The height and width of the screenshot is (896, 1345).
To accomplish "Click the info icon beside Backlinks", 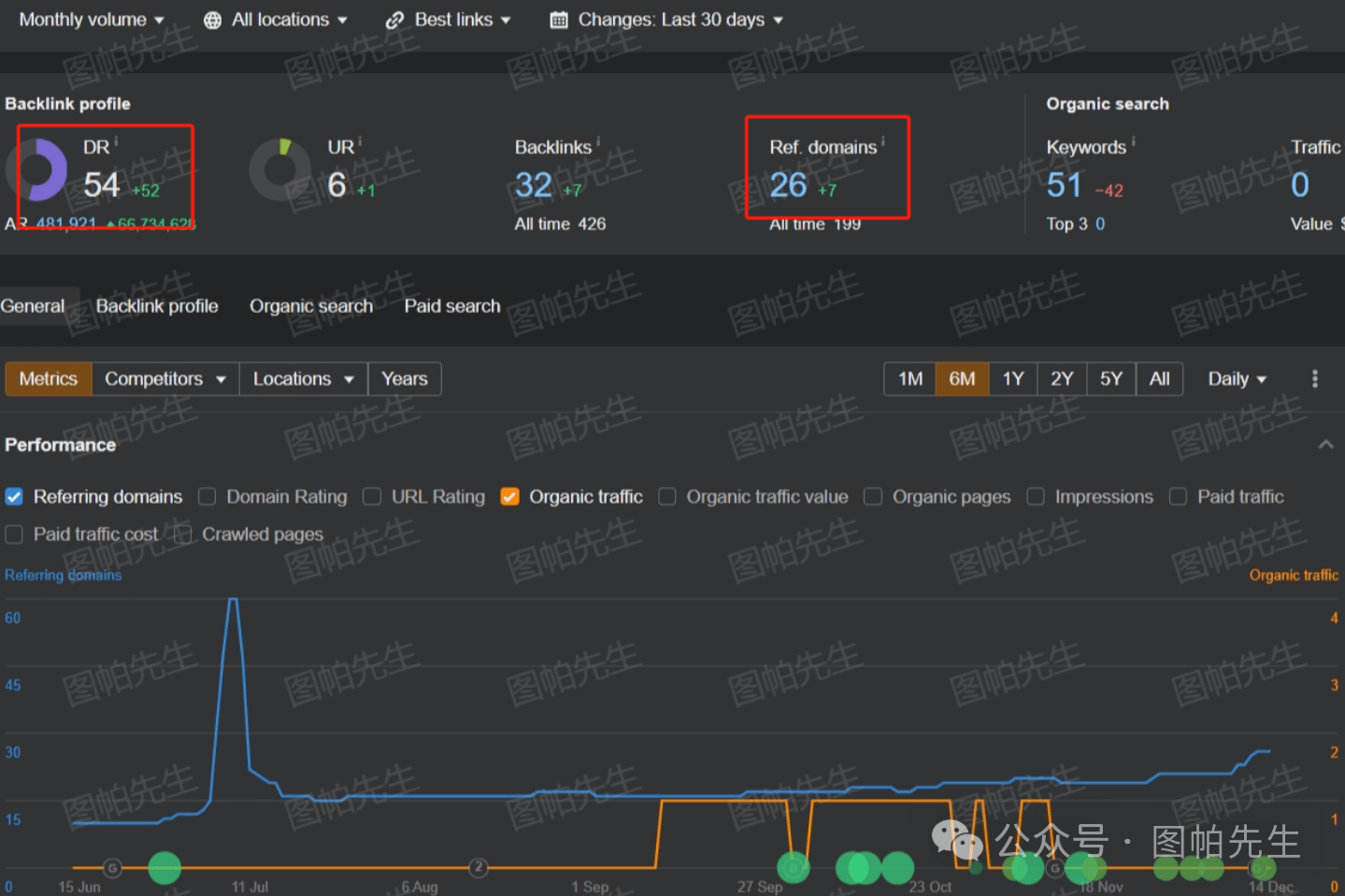I will click(598, 143).
